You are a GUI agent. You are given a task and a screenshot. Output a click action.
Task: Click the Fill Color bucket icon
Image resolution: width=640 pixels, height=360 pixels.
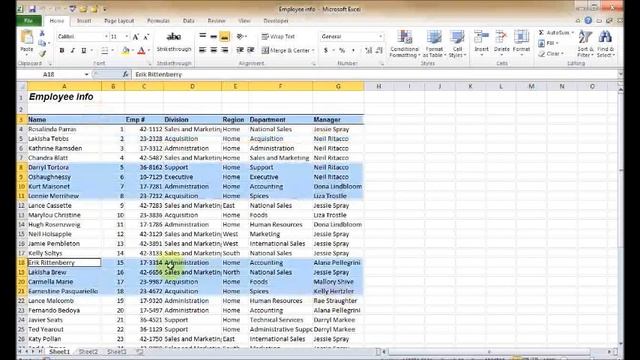click(126, 51)
